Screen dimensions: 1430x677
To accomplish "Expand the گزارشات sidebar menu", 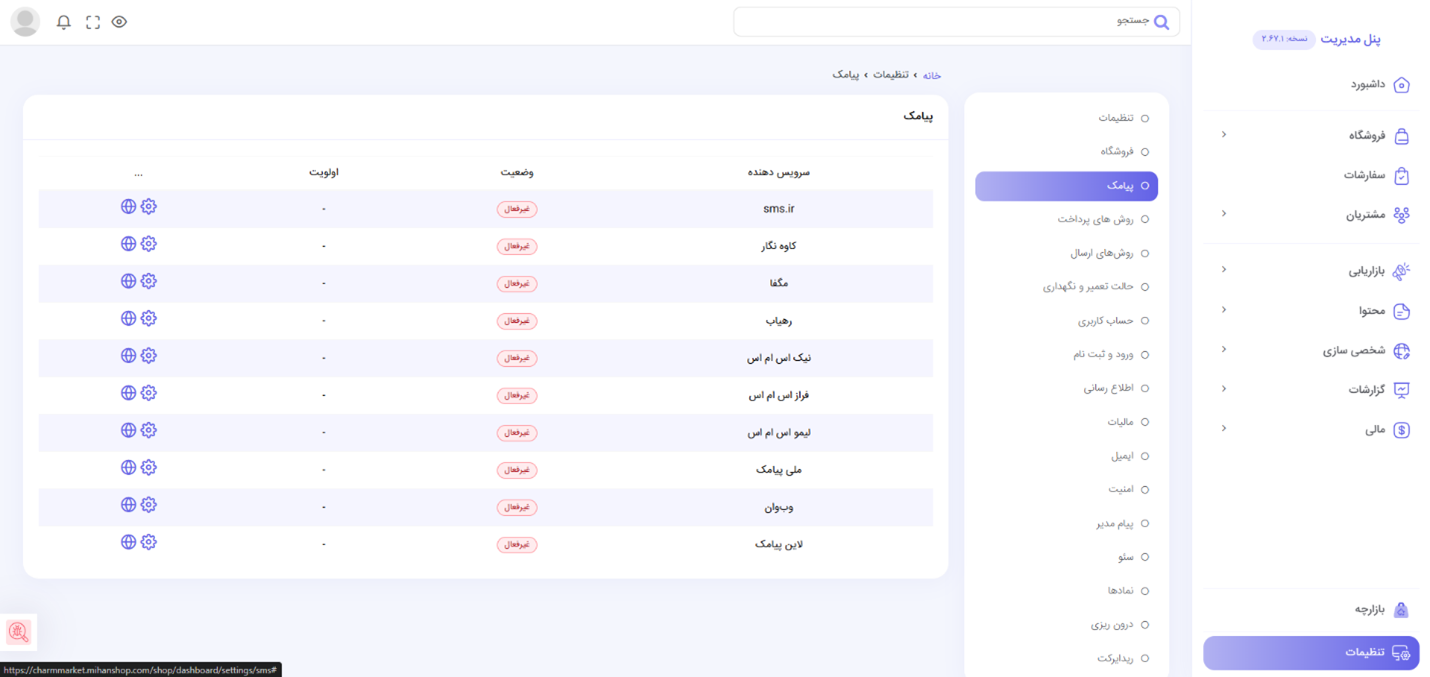I will point(1366,390).
